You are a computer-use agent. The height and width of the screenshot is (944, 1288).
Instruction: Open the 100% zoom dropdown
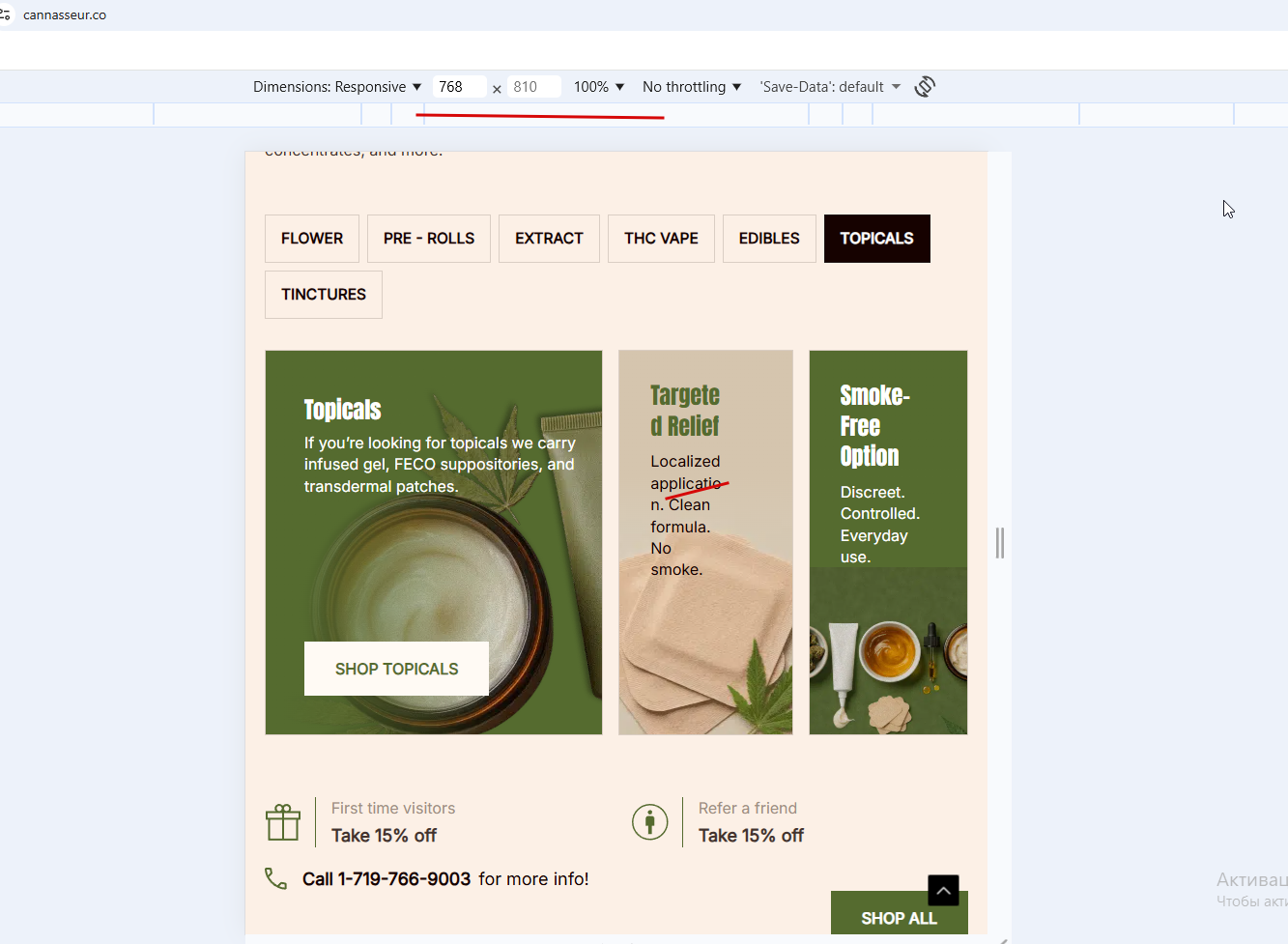599,87
